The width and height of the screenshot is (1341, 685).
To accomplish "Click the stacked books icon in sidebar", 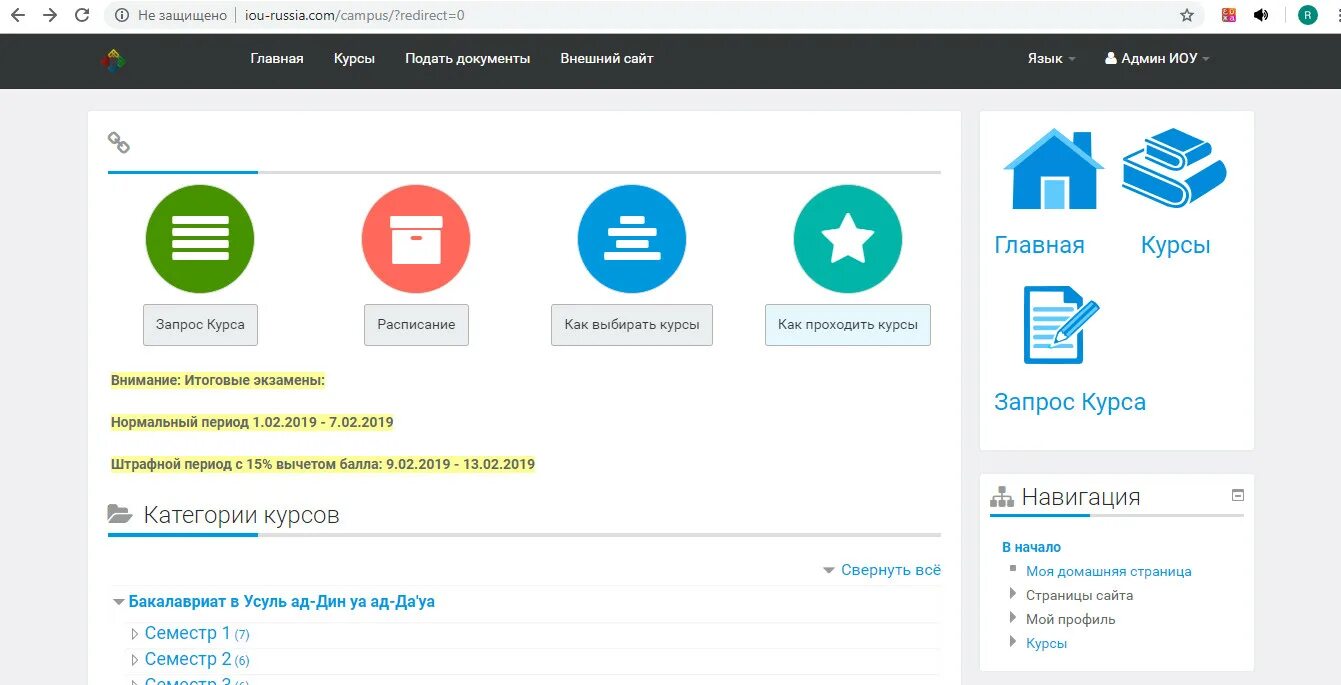I will [1174, 167].
